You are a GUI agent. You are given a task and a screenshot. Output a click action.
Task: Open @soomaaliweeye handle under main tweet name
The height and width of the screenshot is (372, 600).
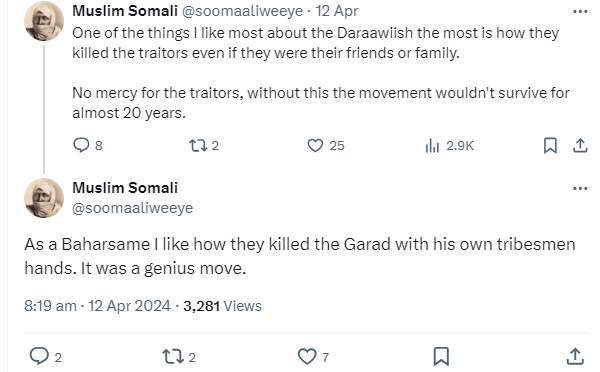pos(132,208)
